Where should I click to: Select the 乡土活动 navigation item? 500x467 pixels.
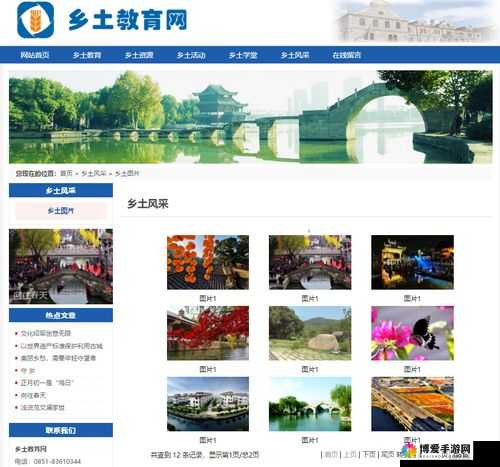(x=191, y=55)
